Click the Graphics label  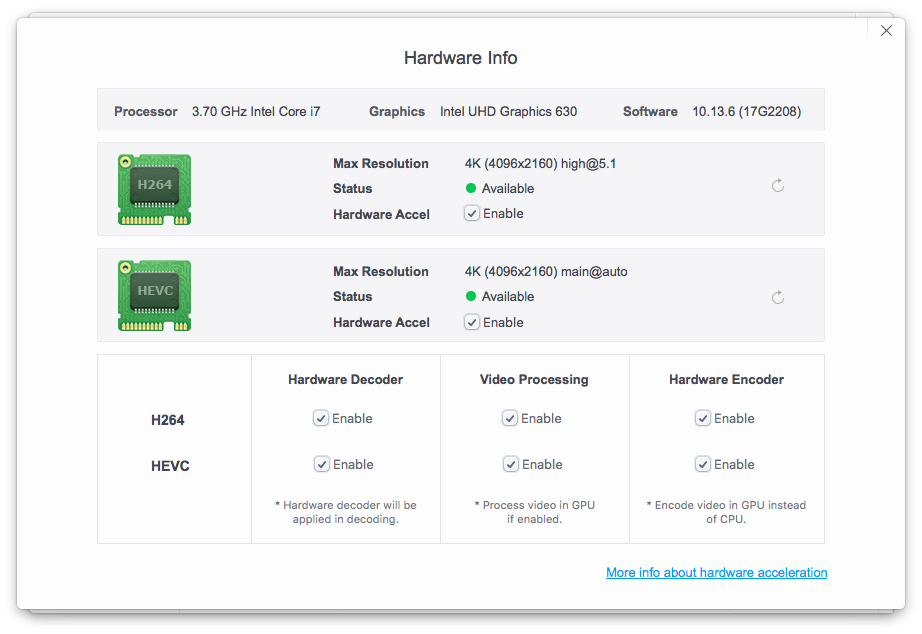(x=397, y=111)
